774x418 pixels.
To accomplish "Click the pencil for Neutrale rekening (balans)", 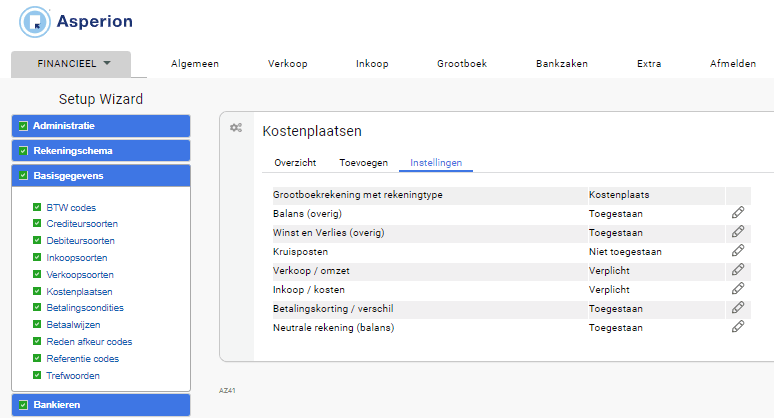I will click(x=738, y=327).
